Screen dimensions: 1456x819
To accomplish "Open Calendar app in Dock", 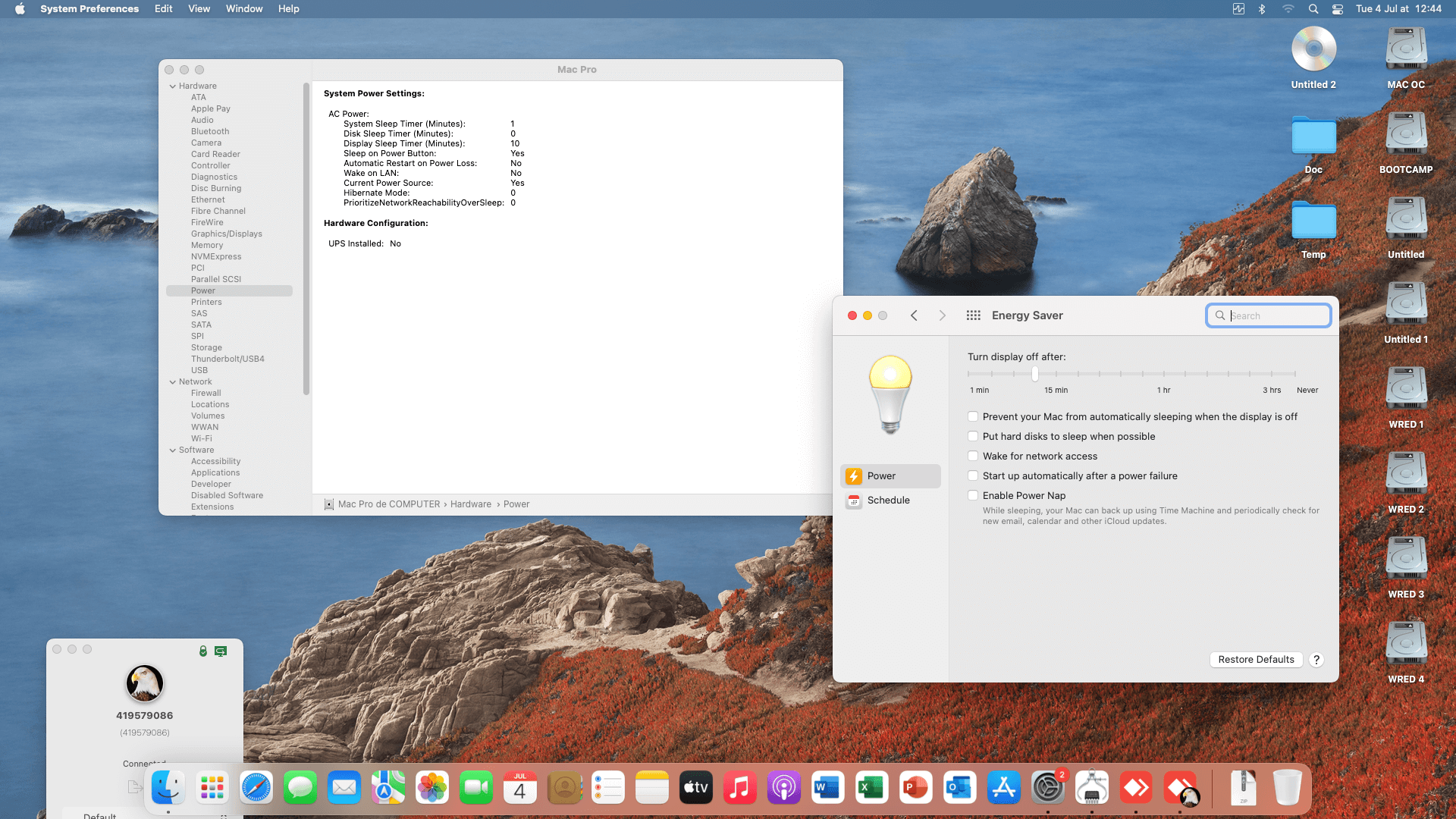I will 520,788.
